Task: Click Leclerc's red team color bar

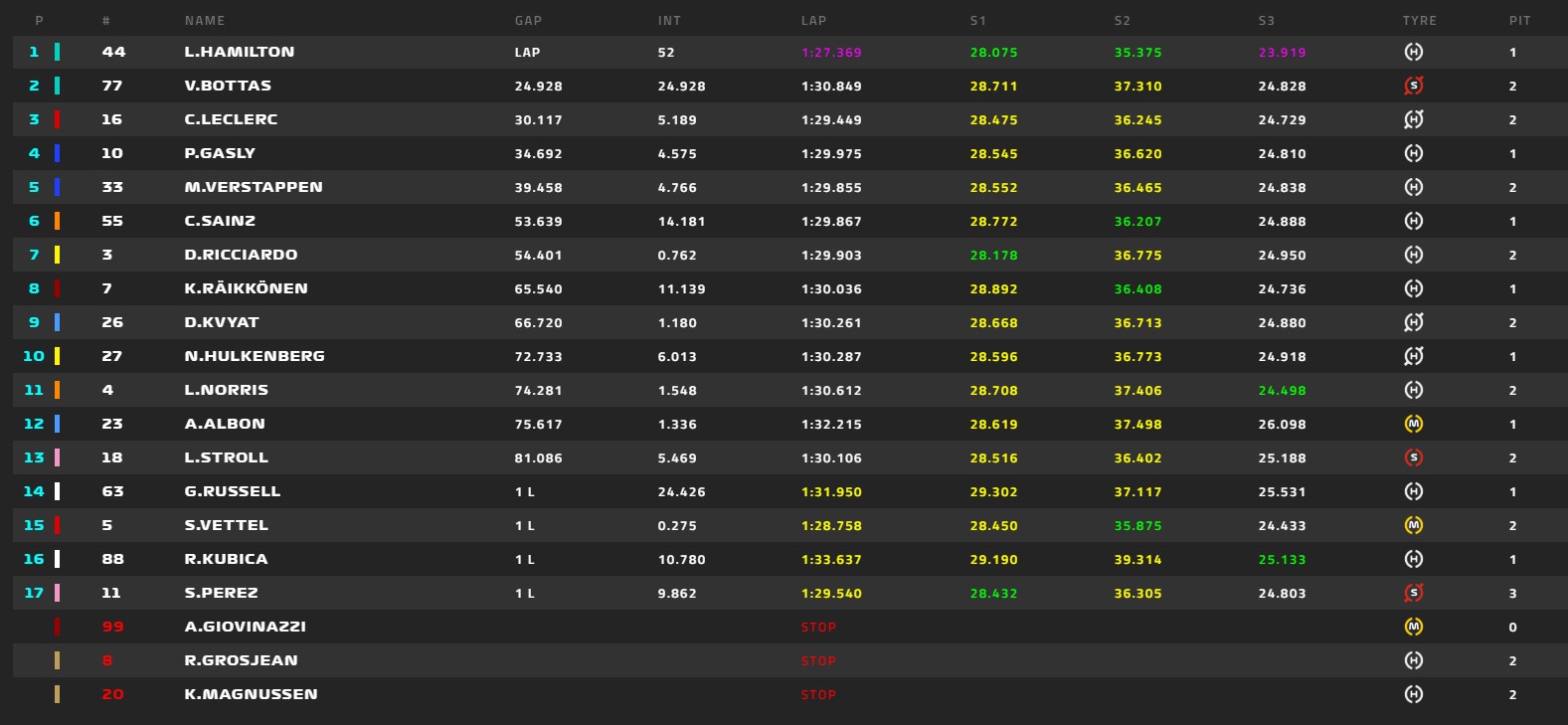Action: (57, 119)
